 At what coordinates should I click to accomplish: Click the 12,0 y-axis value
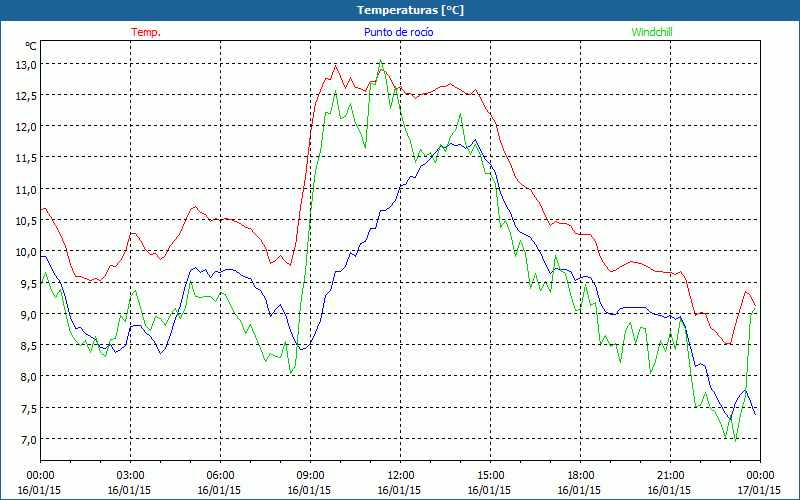28,127
